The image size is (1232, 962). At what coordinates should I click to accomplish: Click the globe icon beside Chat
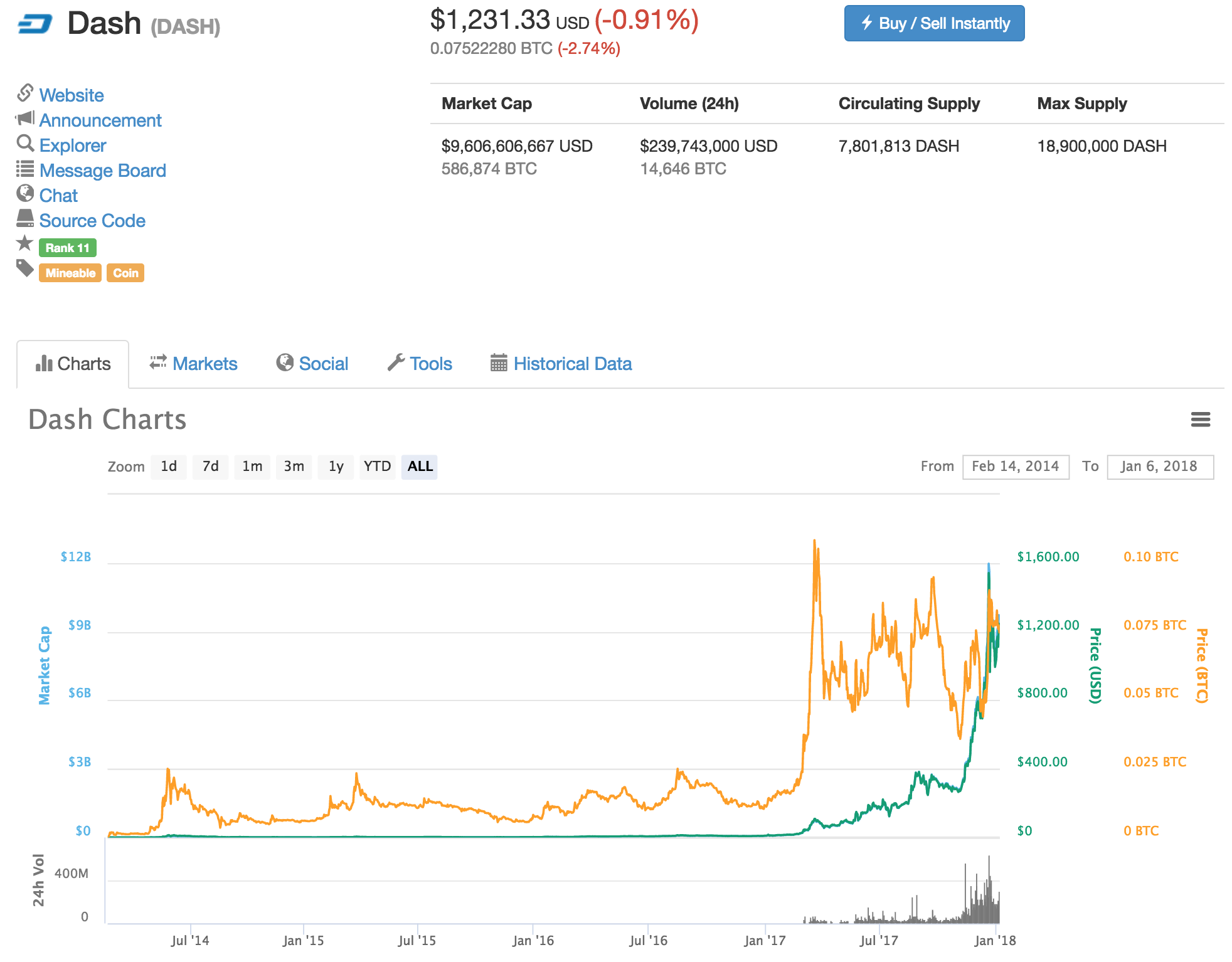click(x=25, y=193)
